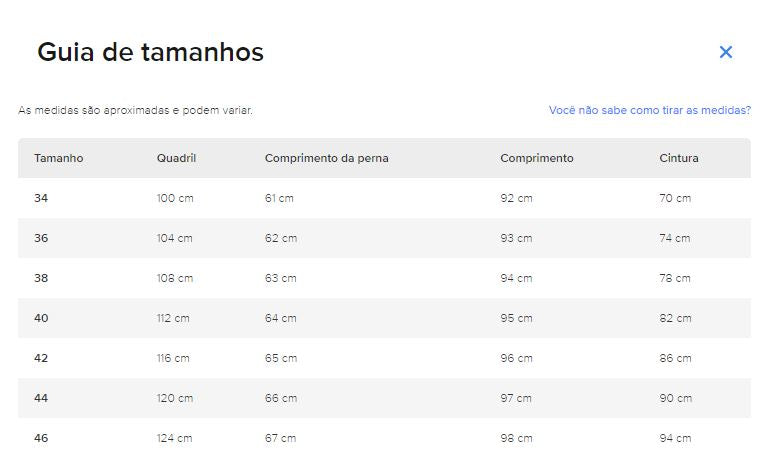This screenshot has height=470, width=772.
Task: Click the 67 cm leg length value
Action: [x=281, y=438]
